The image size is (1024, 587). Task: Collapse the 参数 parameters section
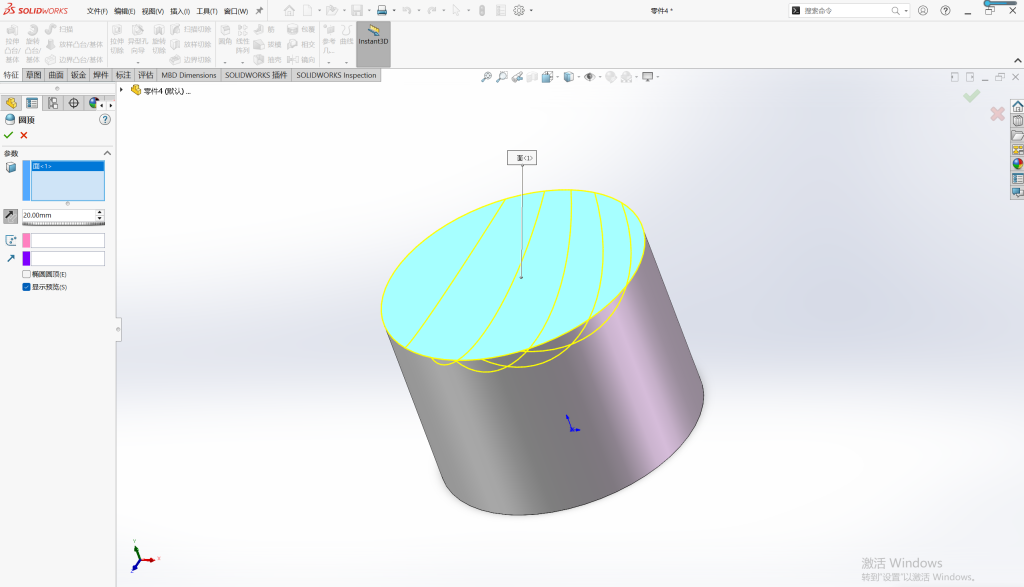[x=107, y=153]
